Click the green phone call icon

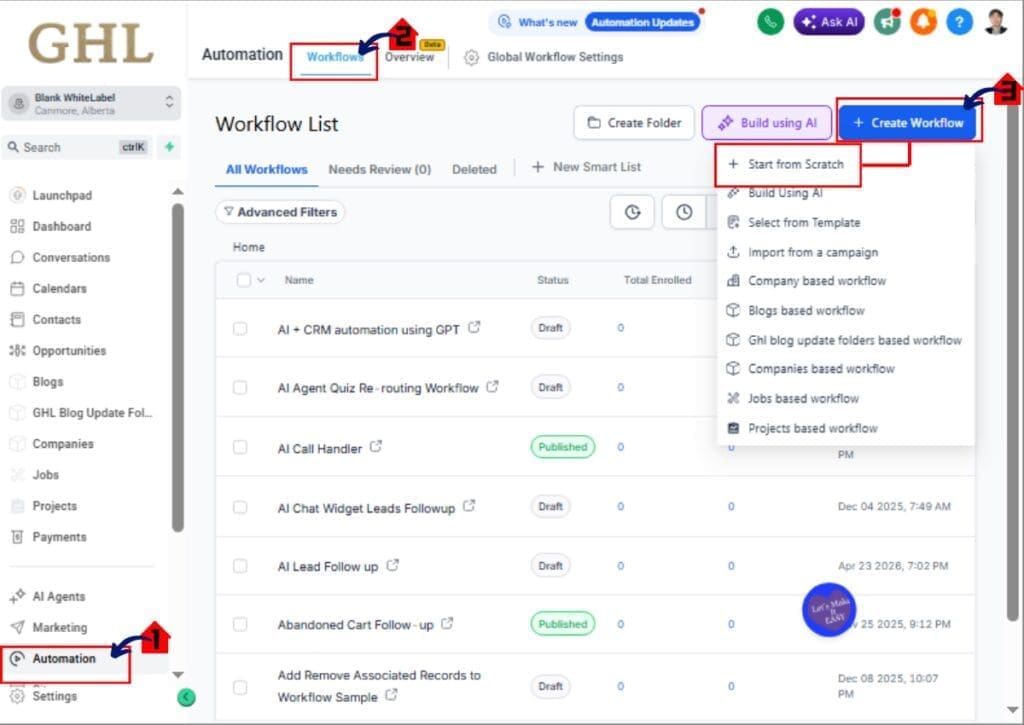pos(770,22)
